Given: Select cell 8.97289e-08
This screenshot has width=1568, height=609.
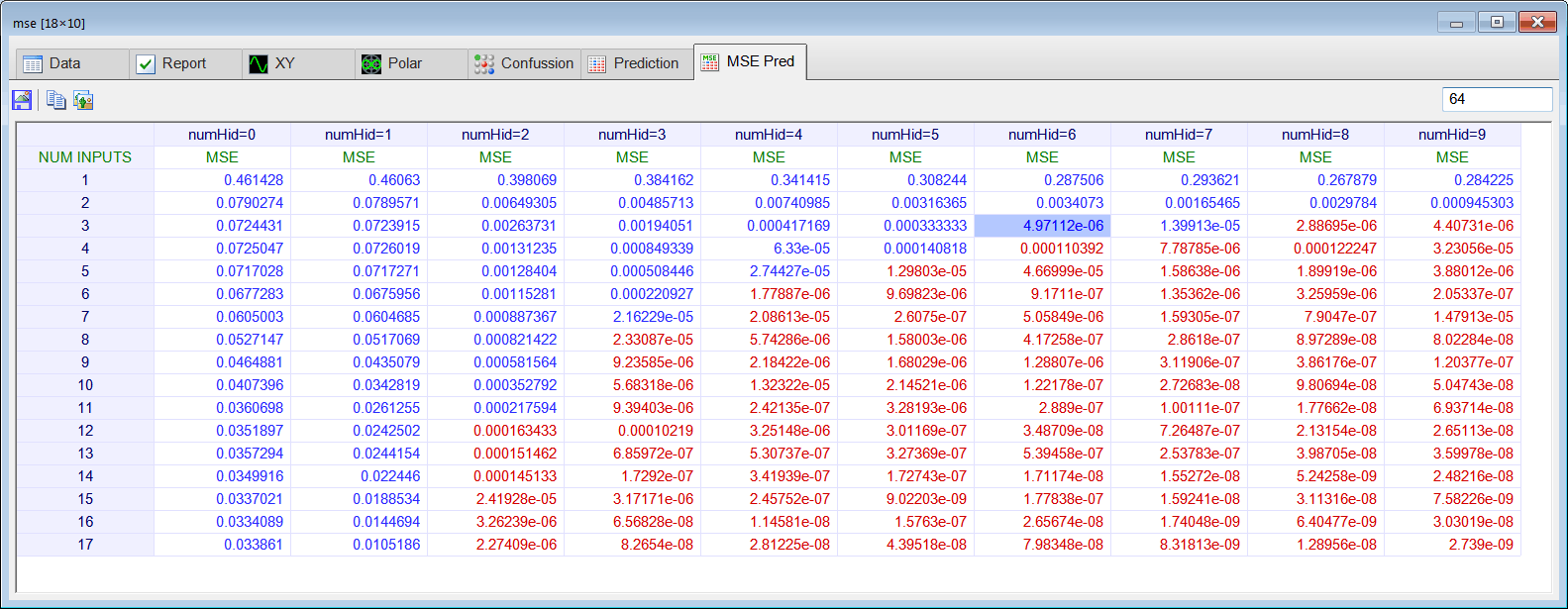Looking at the screenshot, I should pyautogui.click(x=1315, y=340).
